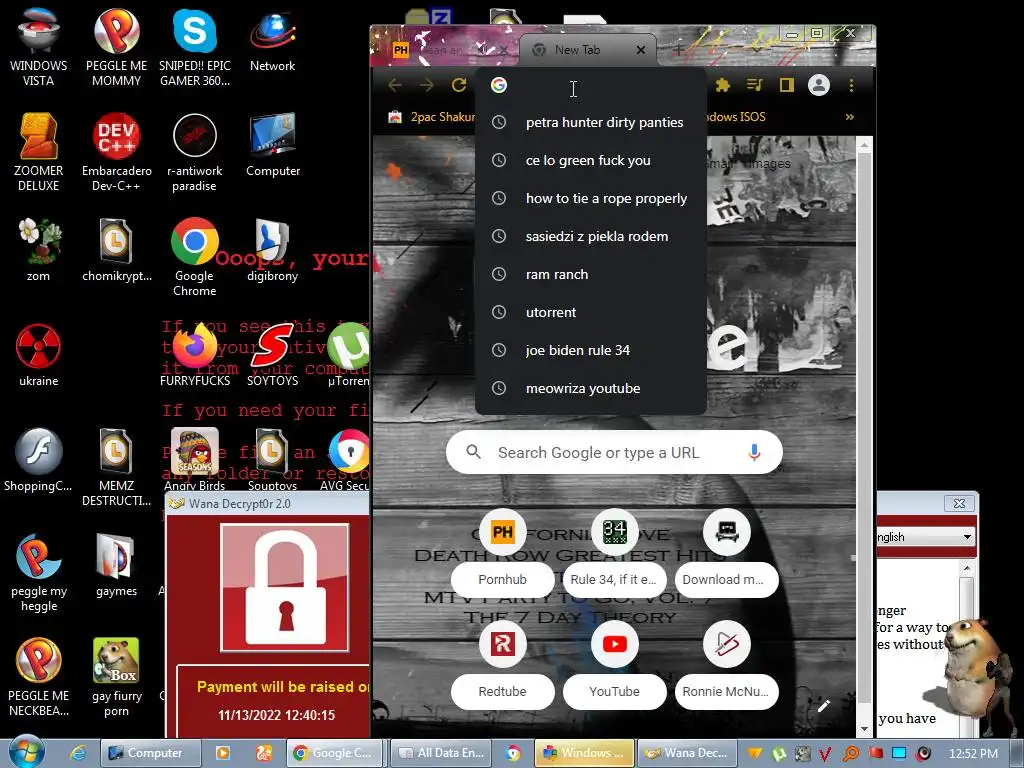Start voice search microphone icon
The image size is (1024, 768).
point(754,452)
